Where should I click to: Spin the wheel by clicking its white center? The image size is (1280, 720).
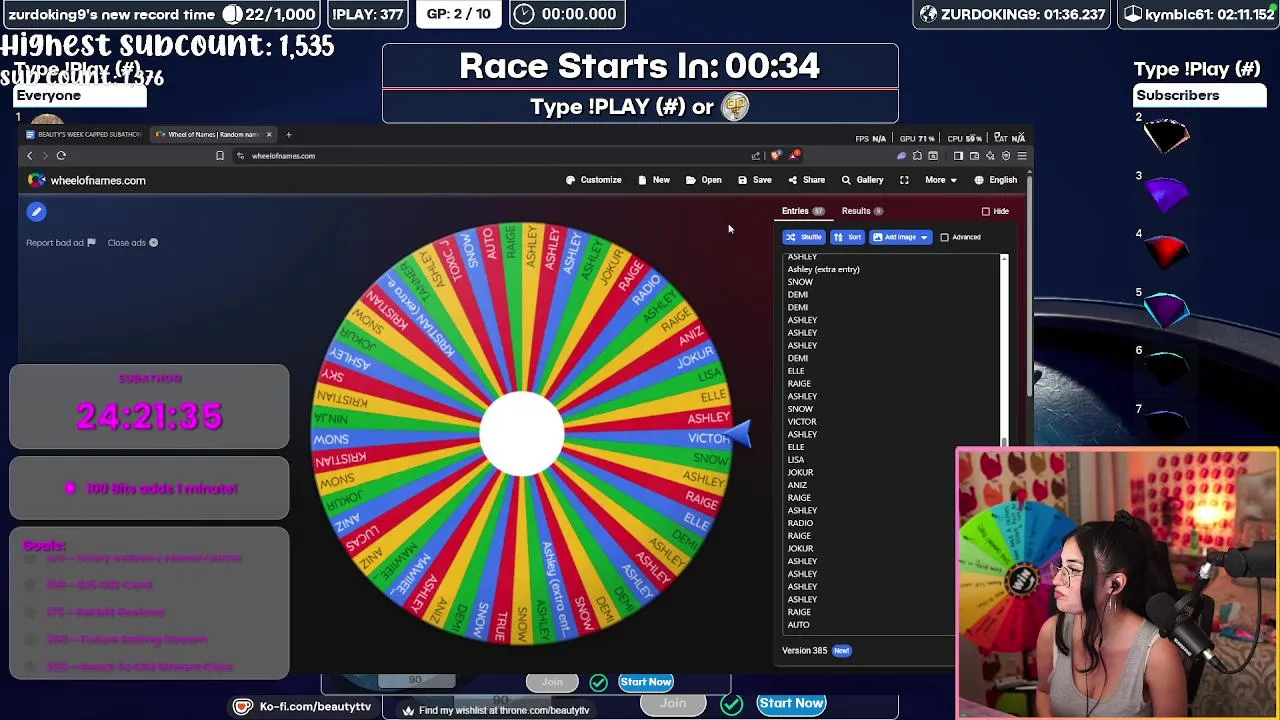coord(521,433)
